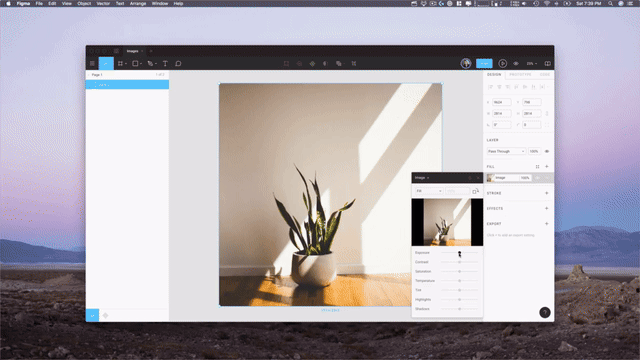Select the Comment tool
The image size is (640, 360).
[x=178, y=64]
